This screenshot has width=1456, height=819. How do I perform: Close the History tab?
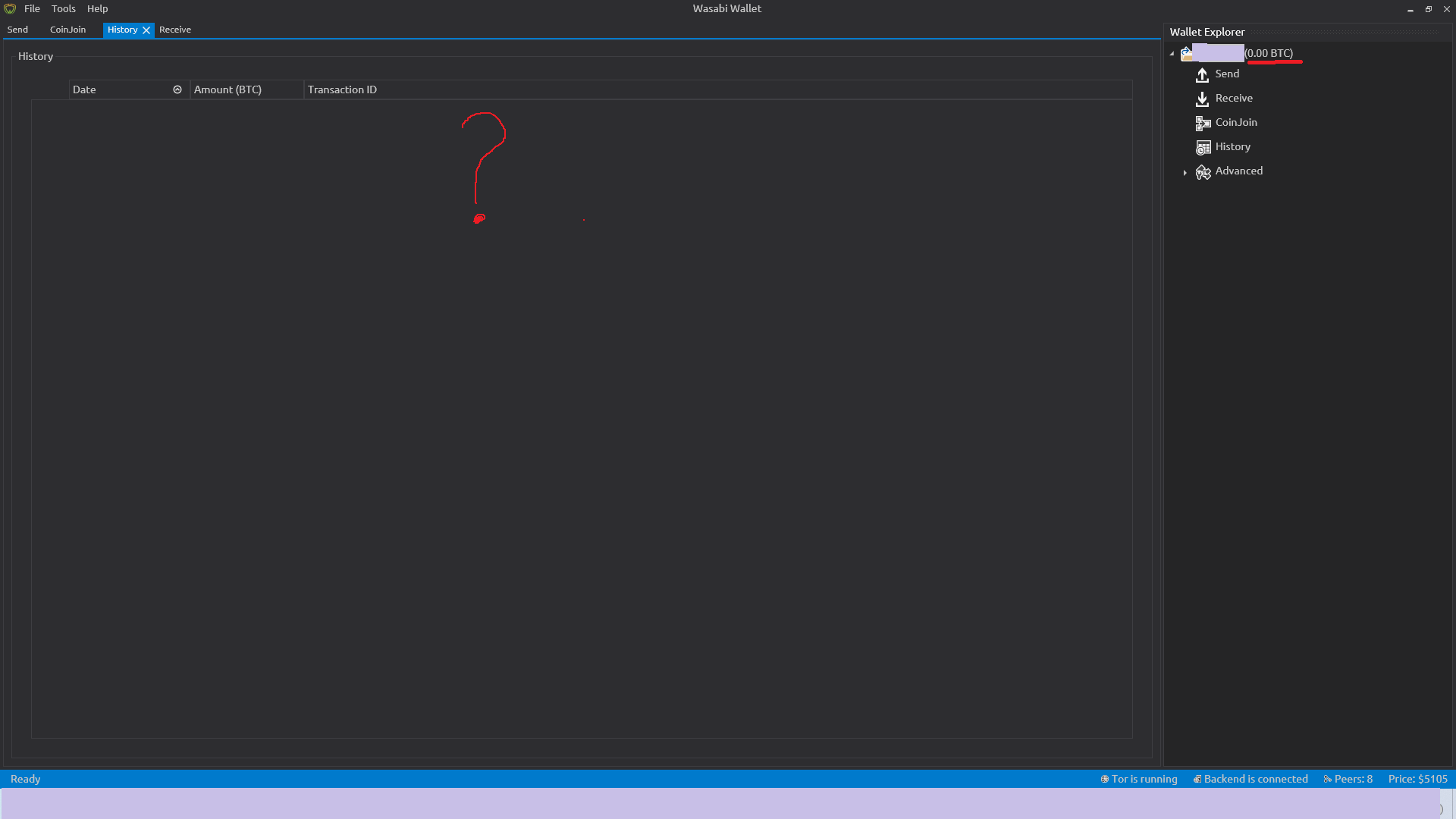(146, 30)
